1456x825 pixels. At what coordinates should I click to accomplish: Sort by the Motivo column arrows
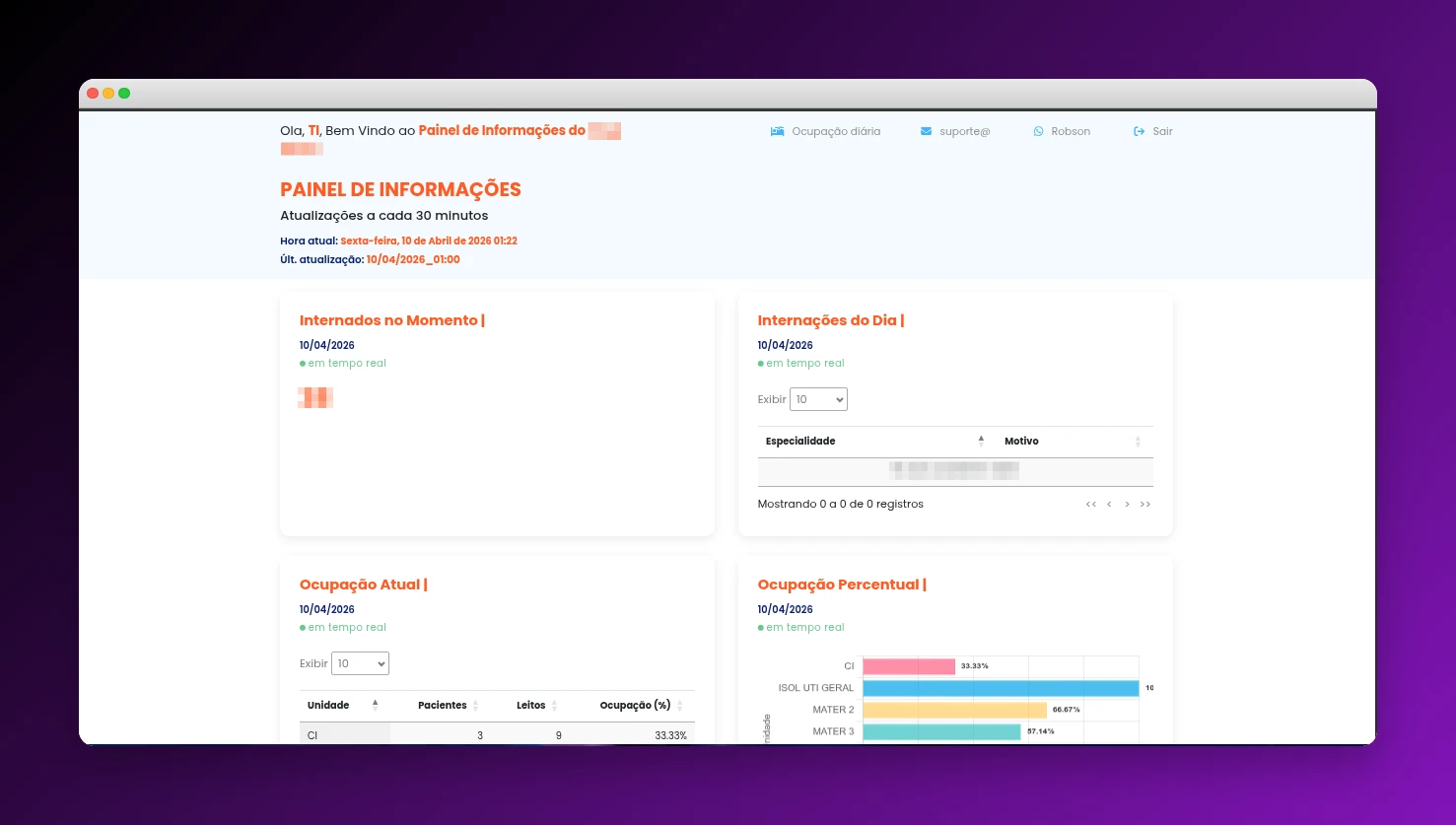(1138, 442)
